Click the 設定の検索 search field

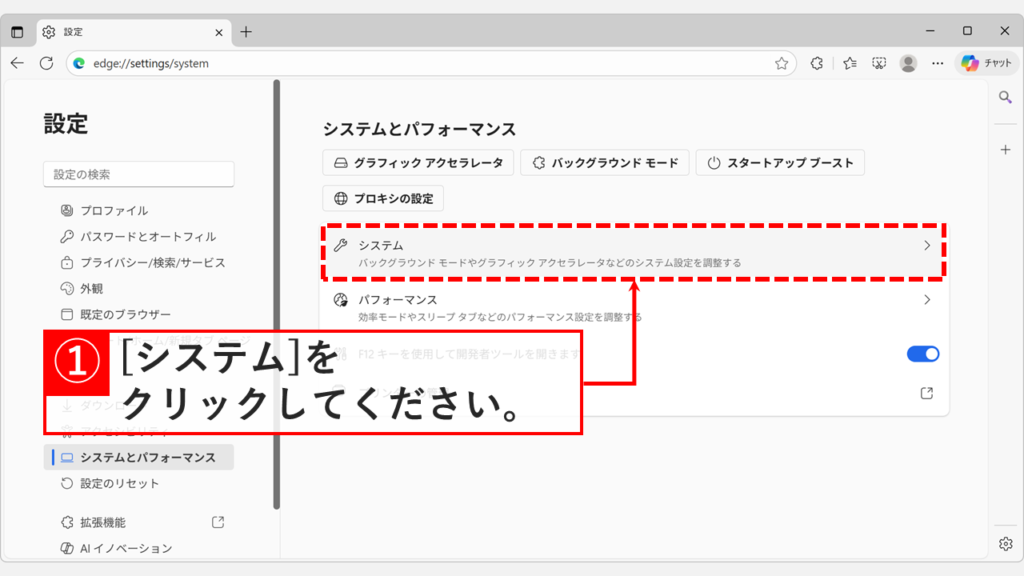(x=138, y=173)
